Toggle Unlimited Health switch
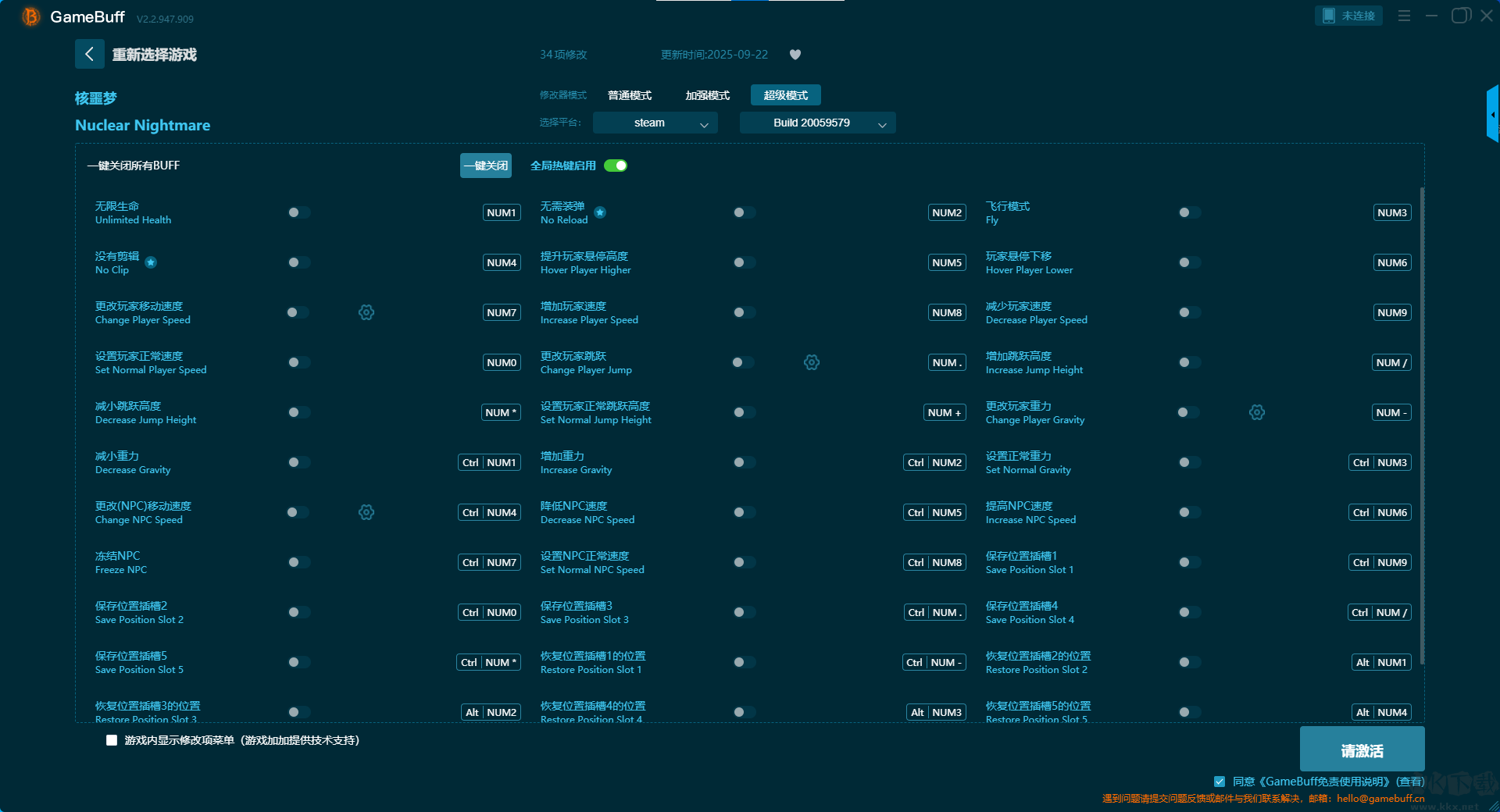The width and height of the screenshot is (1500, 812). click(298, 212)
